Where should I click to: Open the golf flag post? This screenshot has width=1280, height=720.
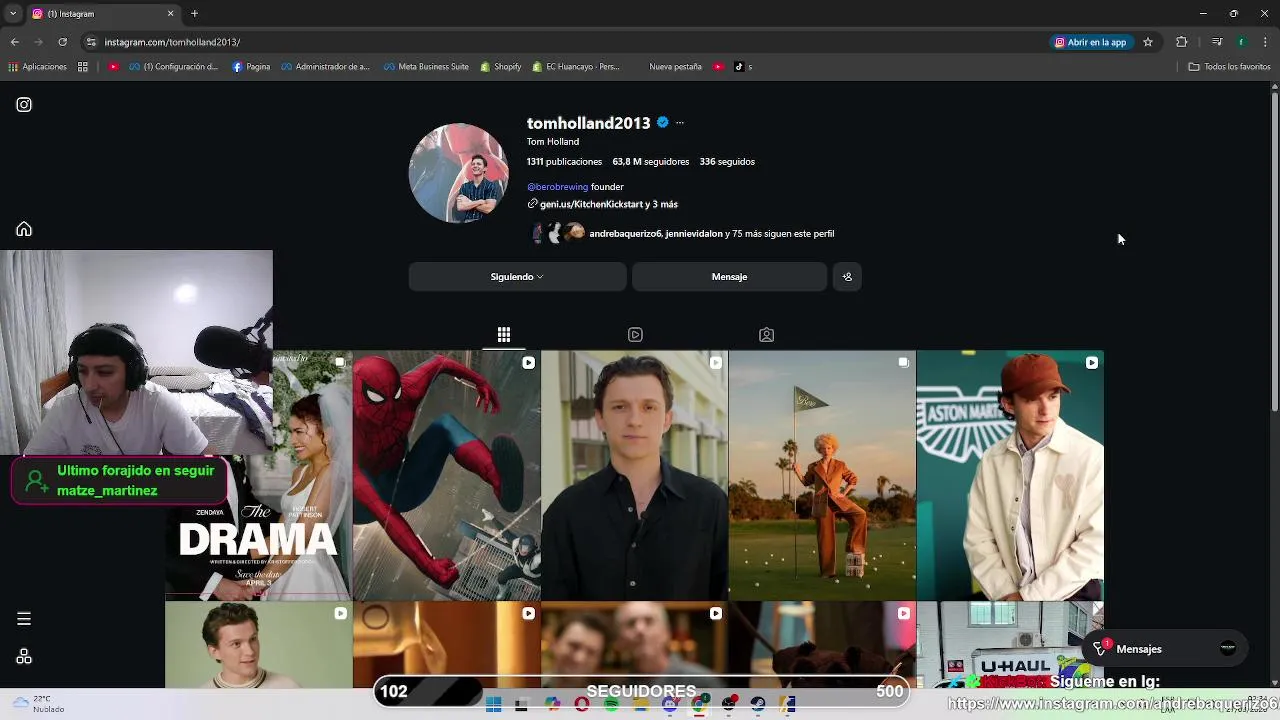[x=822, y=476]
